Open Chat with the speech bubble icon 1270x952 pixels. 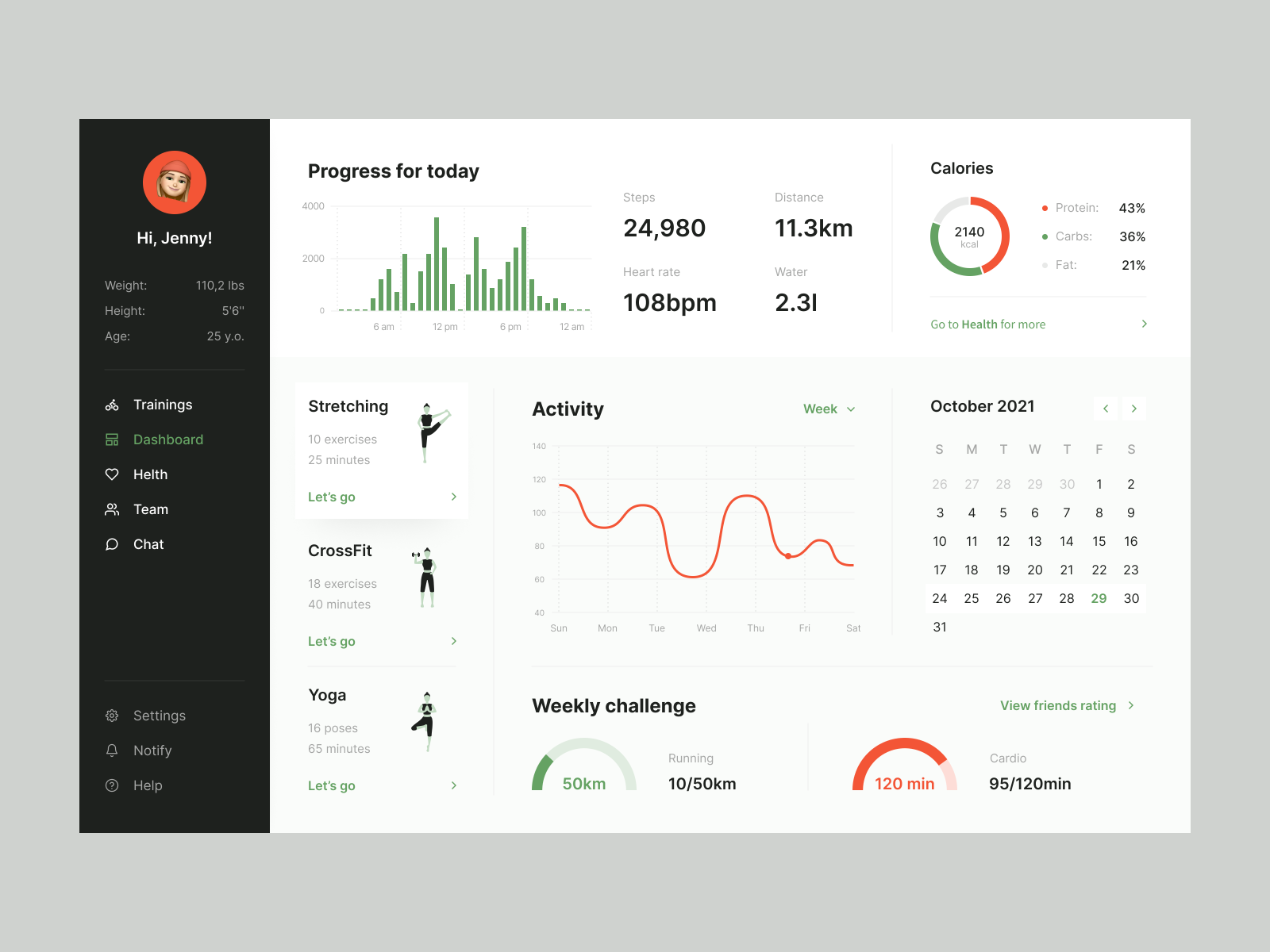tap(112, 544)
